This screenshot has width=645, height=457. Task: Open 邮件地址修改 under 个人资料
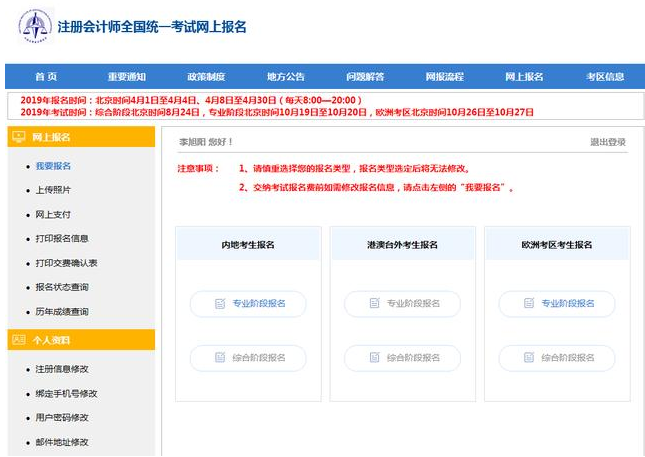coord(62,442)
